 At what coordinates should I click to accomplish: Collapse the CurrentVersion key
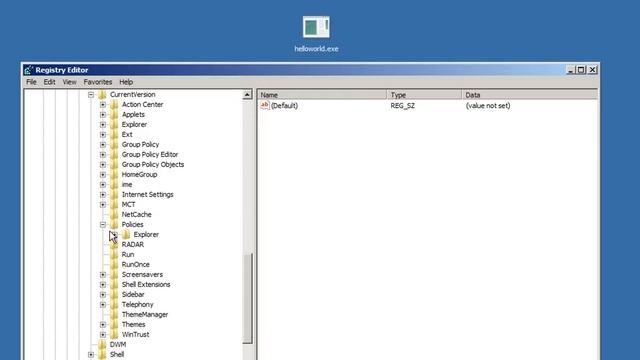tap(91, 95)
